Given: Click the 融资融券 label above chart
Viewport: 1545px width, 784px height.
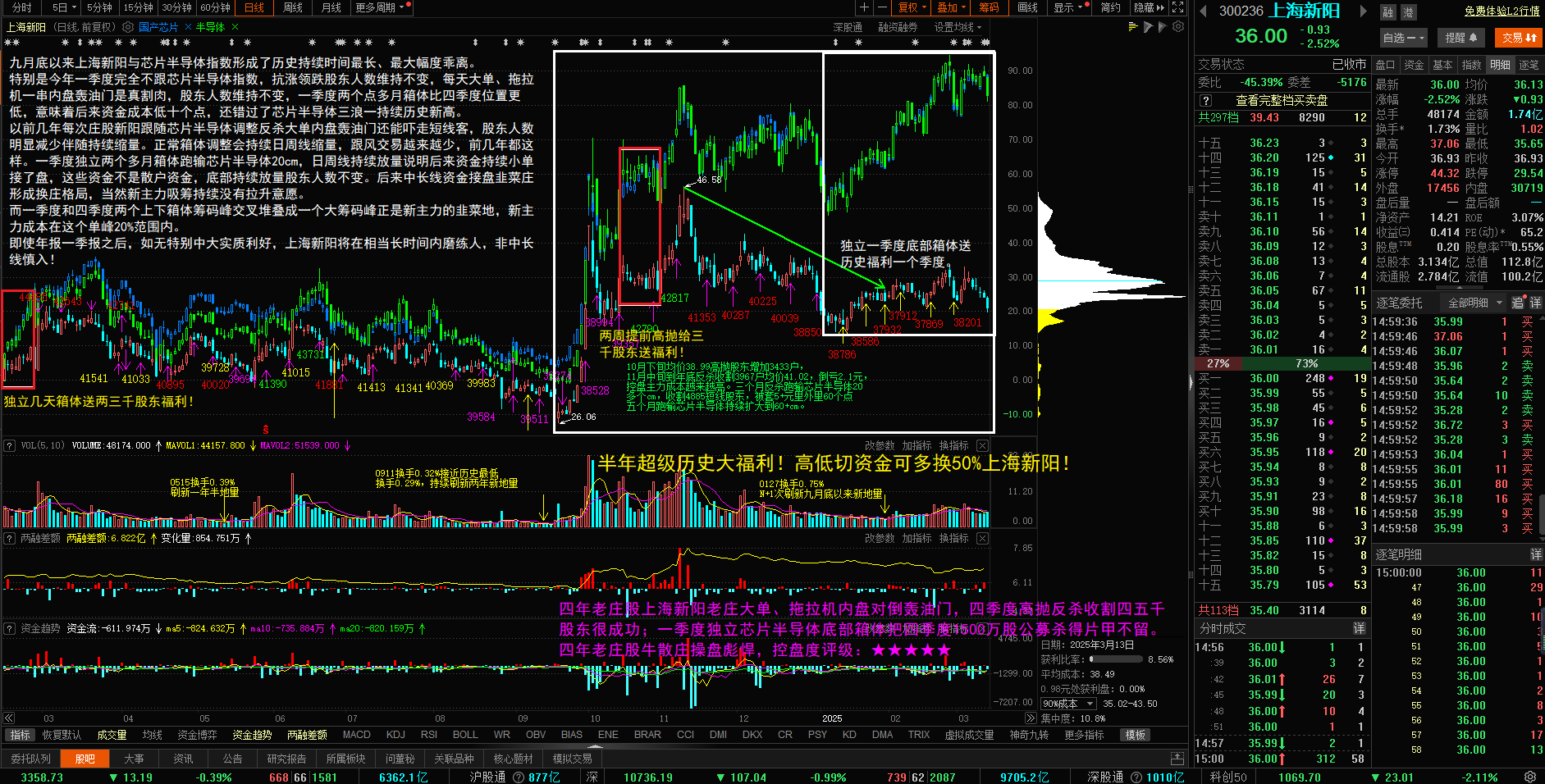Looking at the screenshot, I should [898, 27].
